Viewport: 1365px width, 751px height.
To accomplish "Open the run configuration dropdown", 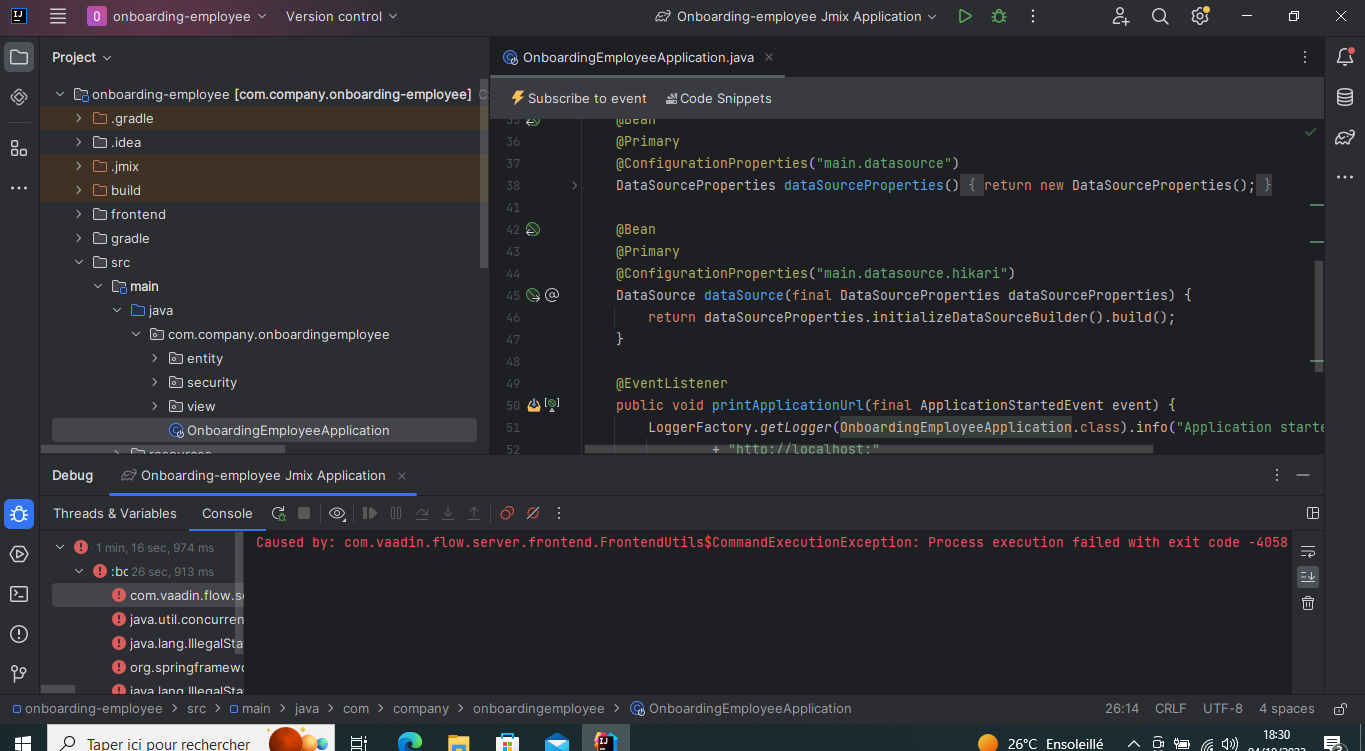I will tap(796, 16).
